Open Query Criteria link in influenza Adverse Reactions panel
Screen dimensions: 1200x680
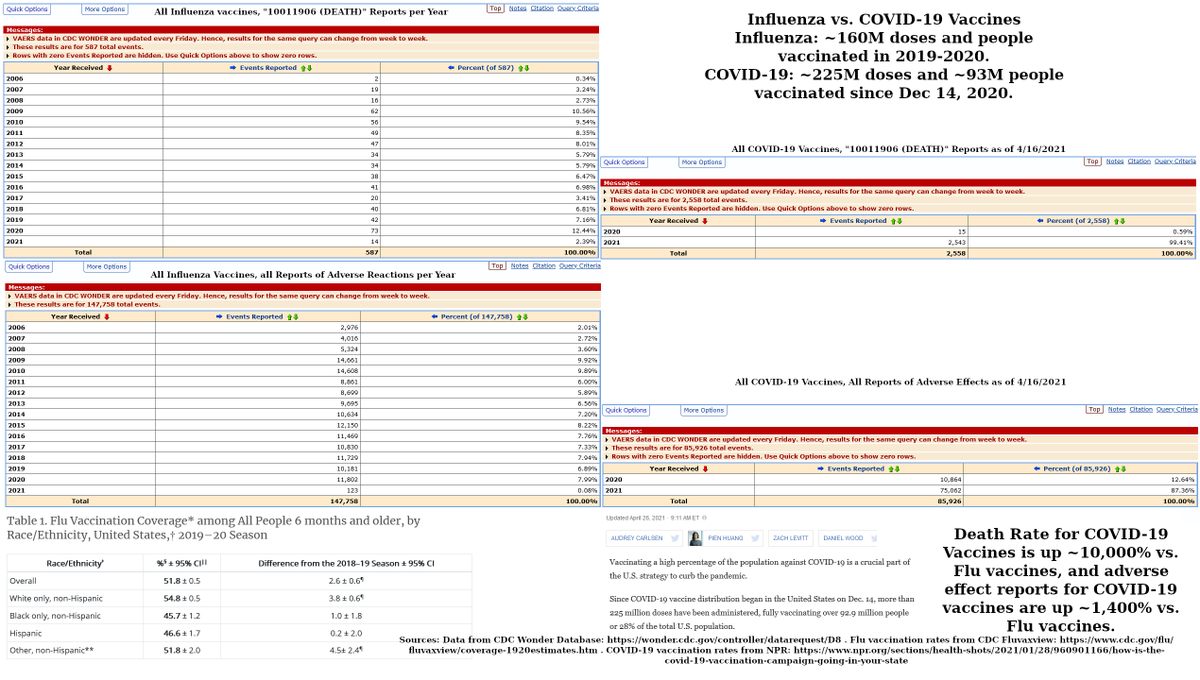(x=581, y=266)
